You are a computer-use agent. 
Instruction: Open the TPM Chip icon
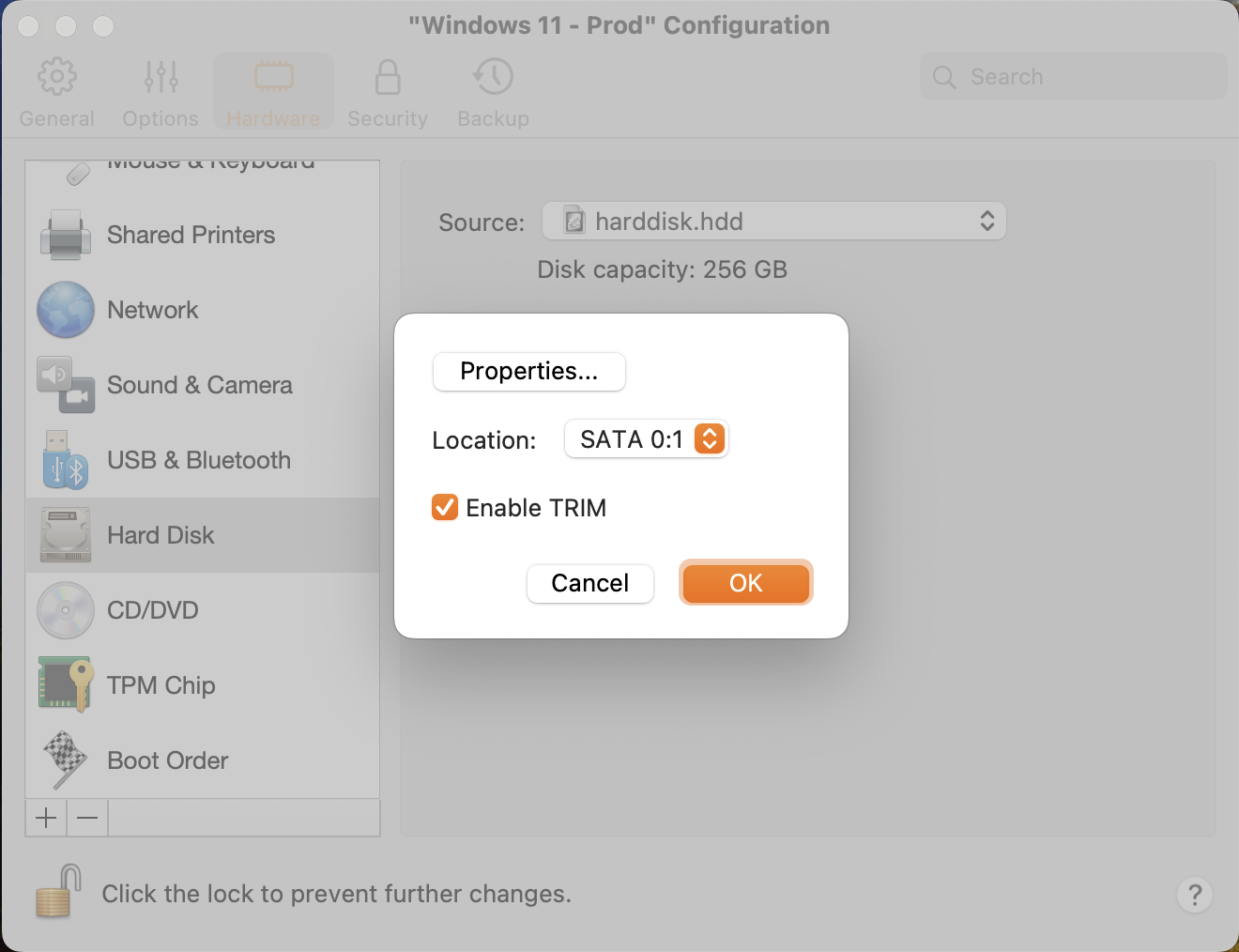tap(65, 685)
